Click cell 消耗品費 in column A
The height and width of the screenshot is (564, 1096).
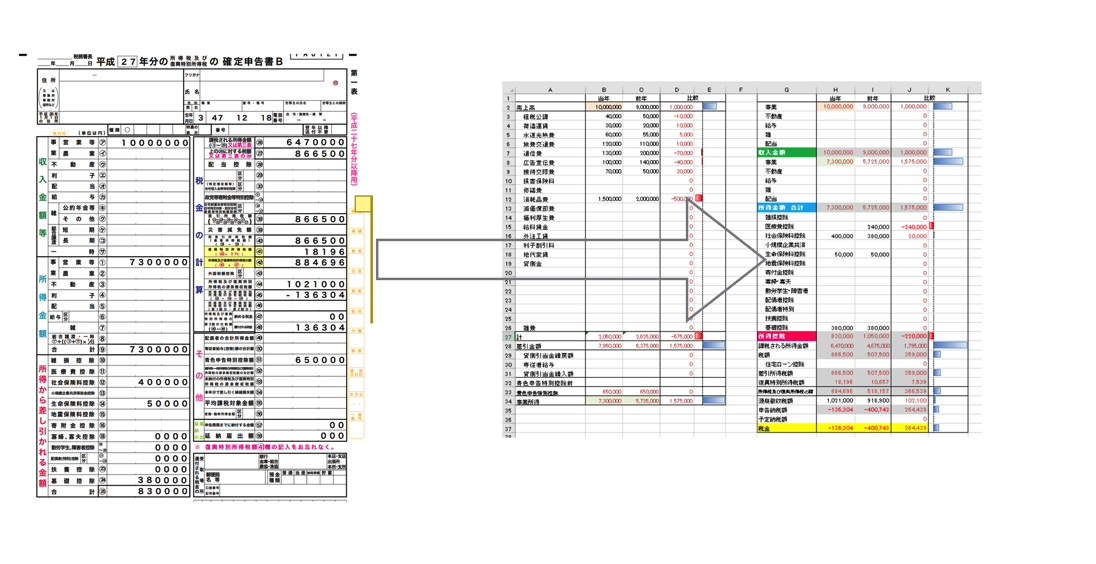[550, 199]
